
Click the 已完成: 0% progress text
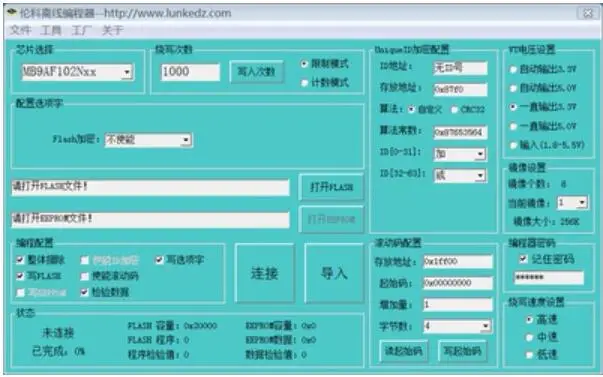[58, 351]
